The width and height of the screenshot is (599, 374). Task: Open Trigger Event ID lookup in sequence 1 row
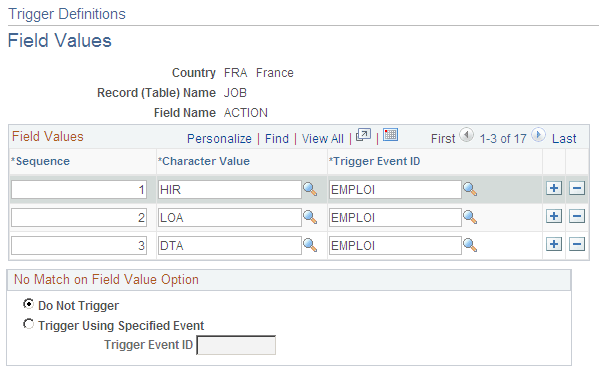tap(470, 189)
